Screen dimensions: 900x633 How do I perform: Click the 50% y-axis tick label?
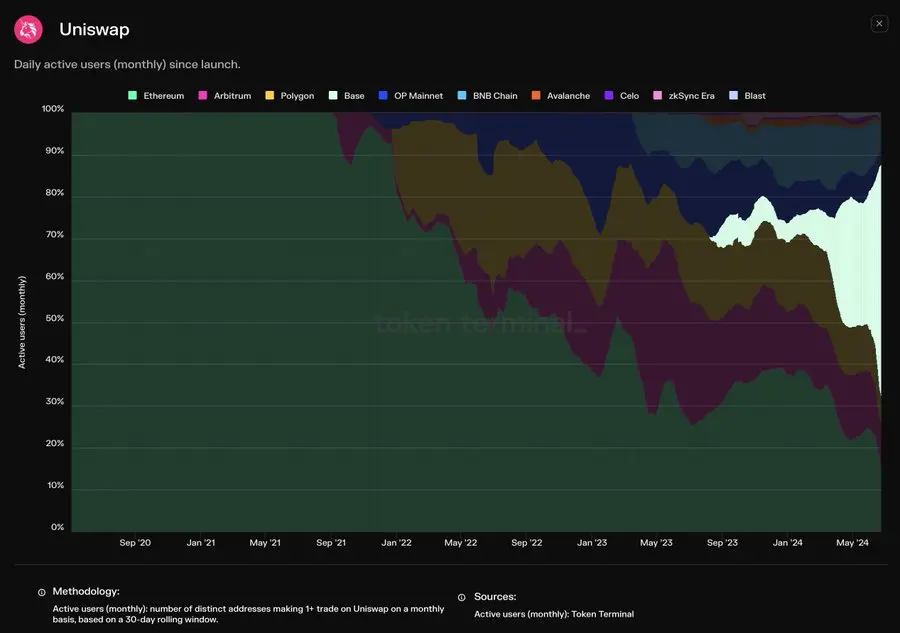[x=53, y=318]
